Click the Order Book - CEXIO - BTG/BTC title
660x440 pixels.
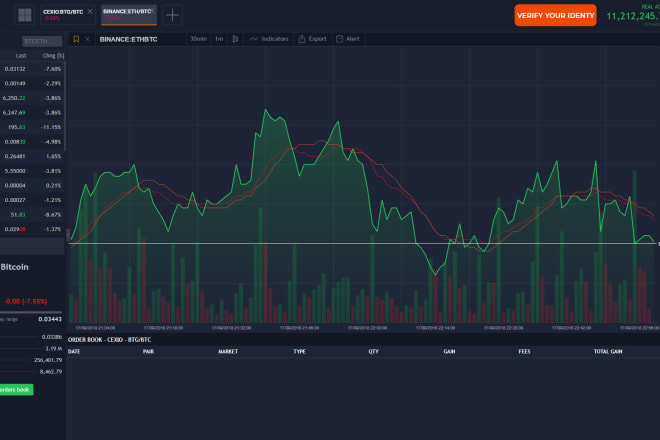pyautogui.click(x=109, y=340)
